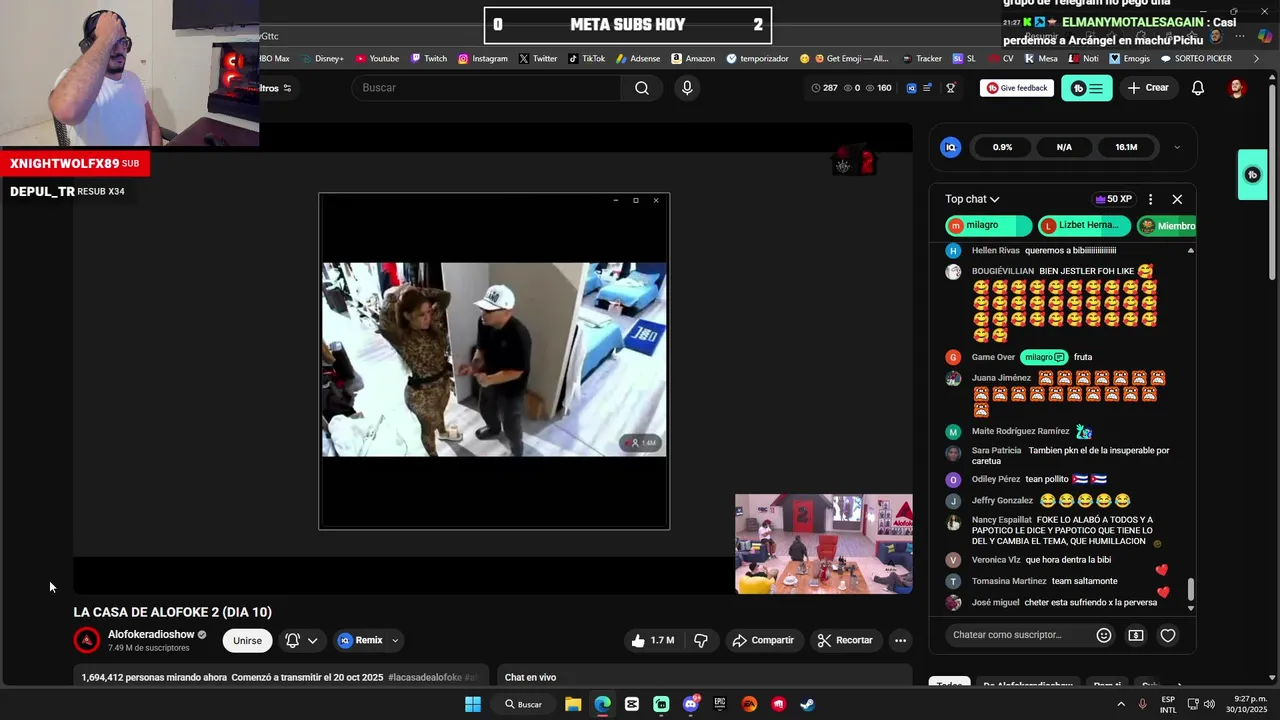1280x720 pixels.
Task: Click Remix button
Action: point(360,640)
